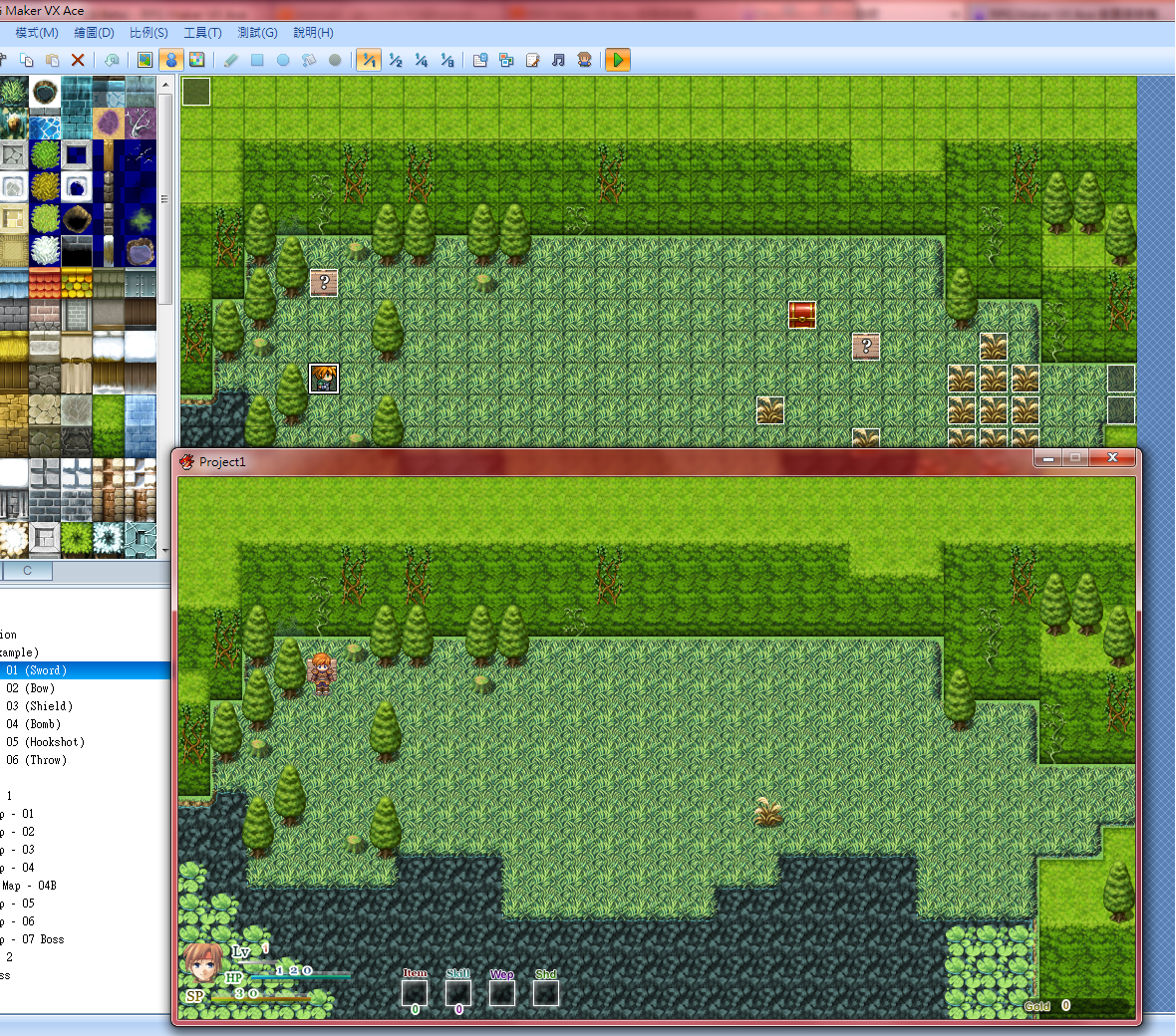Open the Character Generator icon

(584, 60)
